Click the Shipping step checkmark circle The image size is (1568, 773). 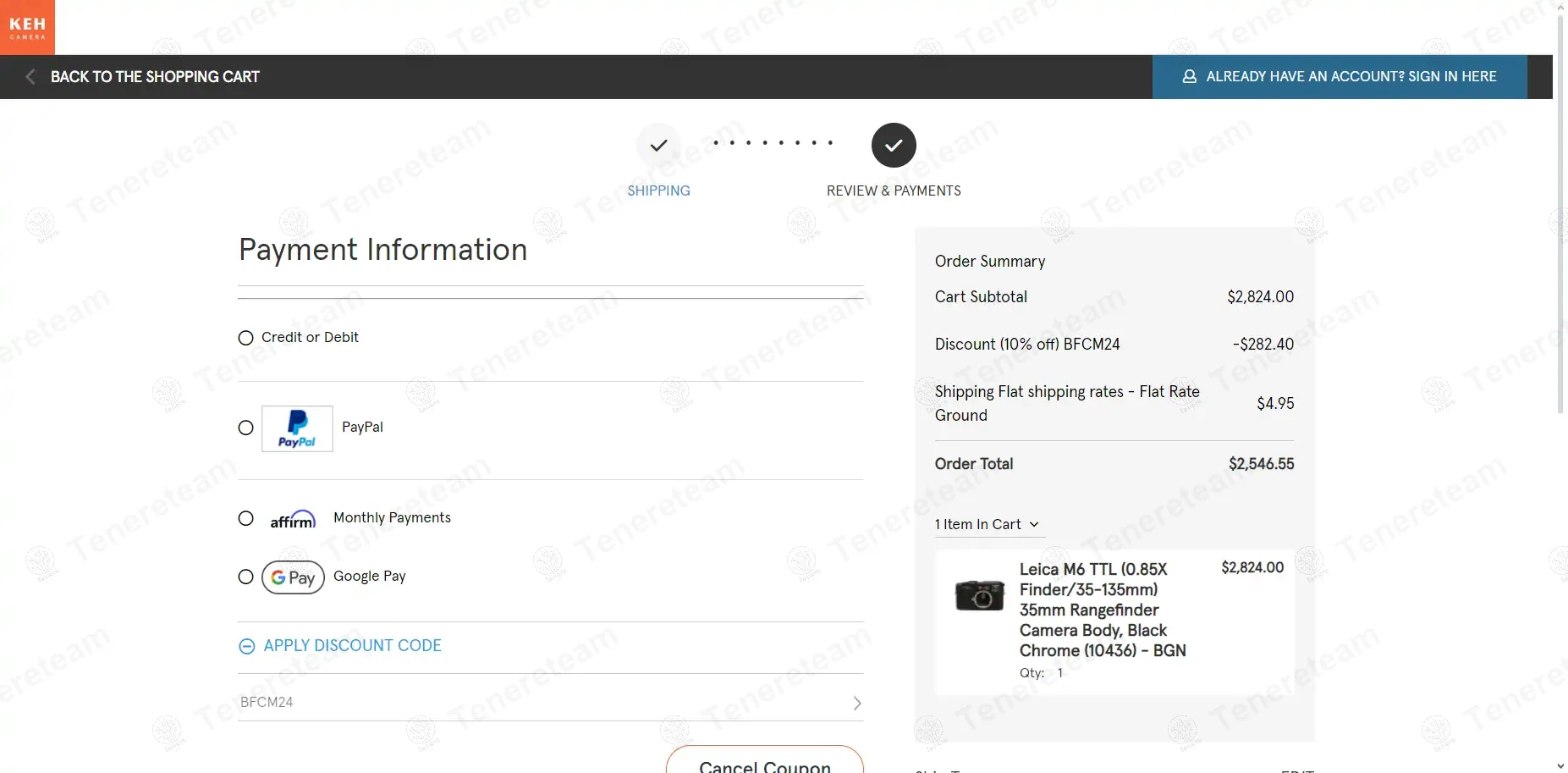[x=658, y=145]
